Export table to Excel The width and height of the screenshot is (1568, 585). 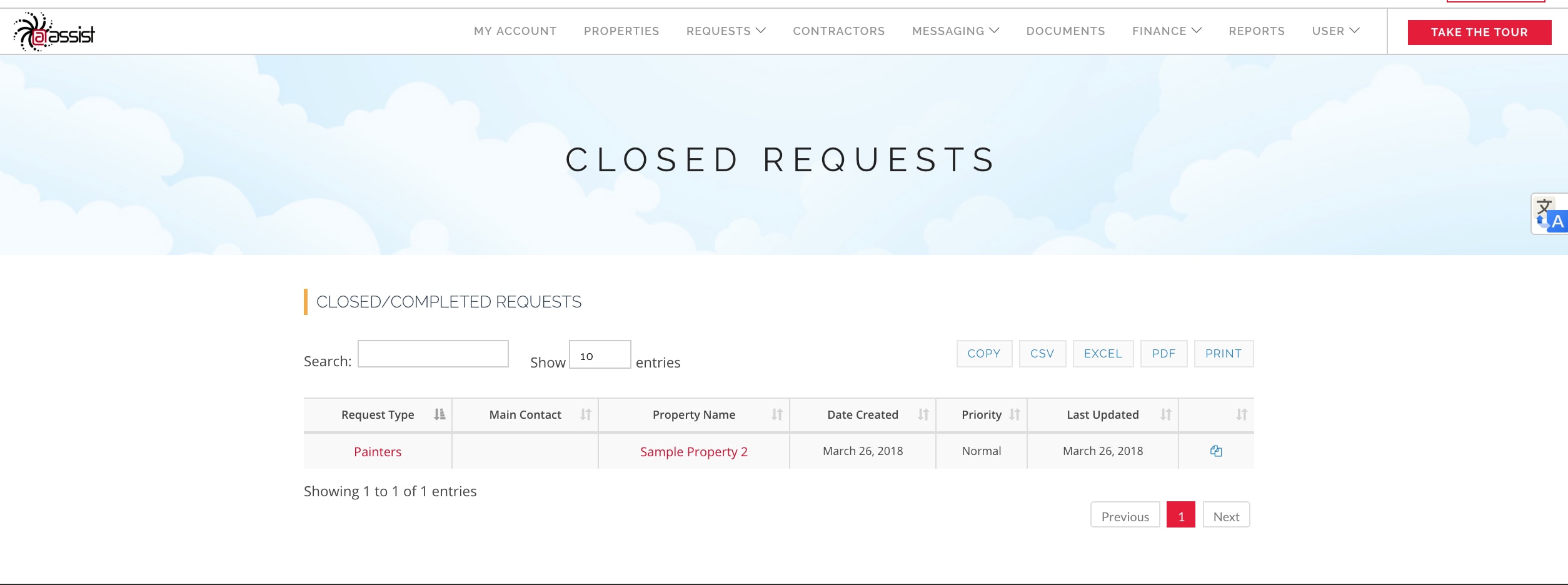click(1103, 354)
